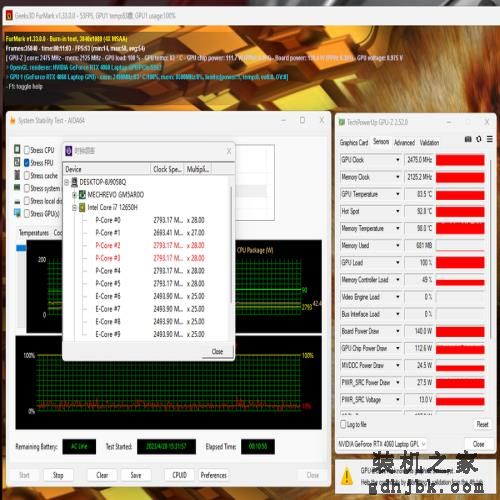The width and height of the screenshot is (500, 500).
Task: Expand the MECHREVO GM5AR0O node
Action: (x=75, y=195)
